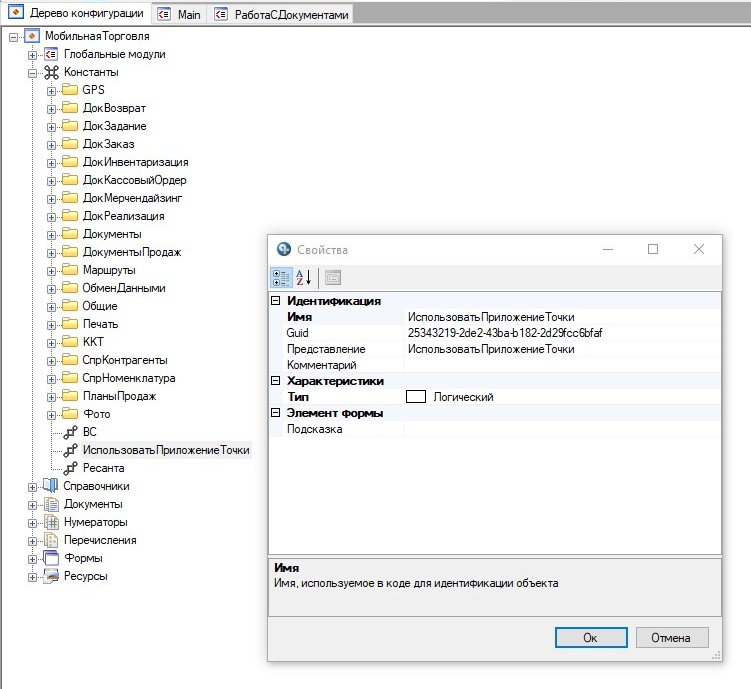The image size is (751, 689).
Task: Collapse the Элемент формы property group
Action: (x=276, y=413)
